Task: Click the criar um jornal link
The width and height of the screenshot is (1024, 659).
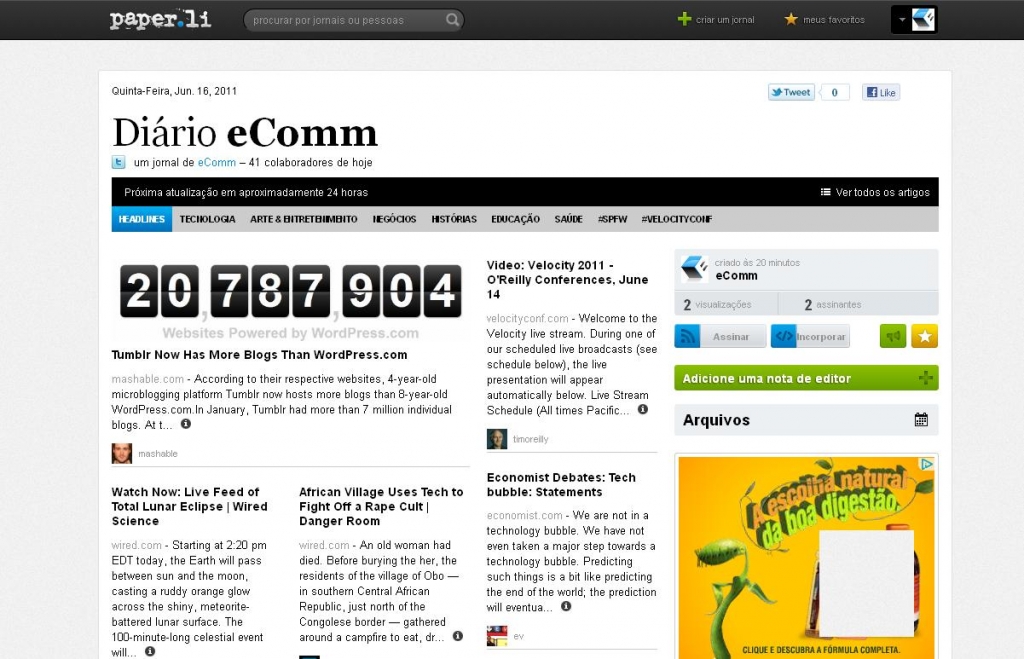Action: click(725, 20)
